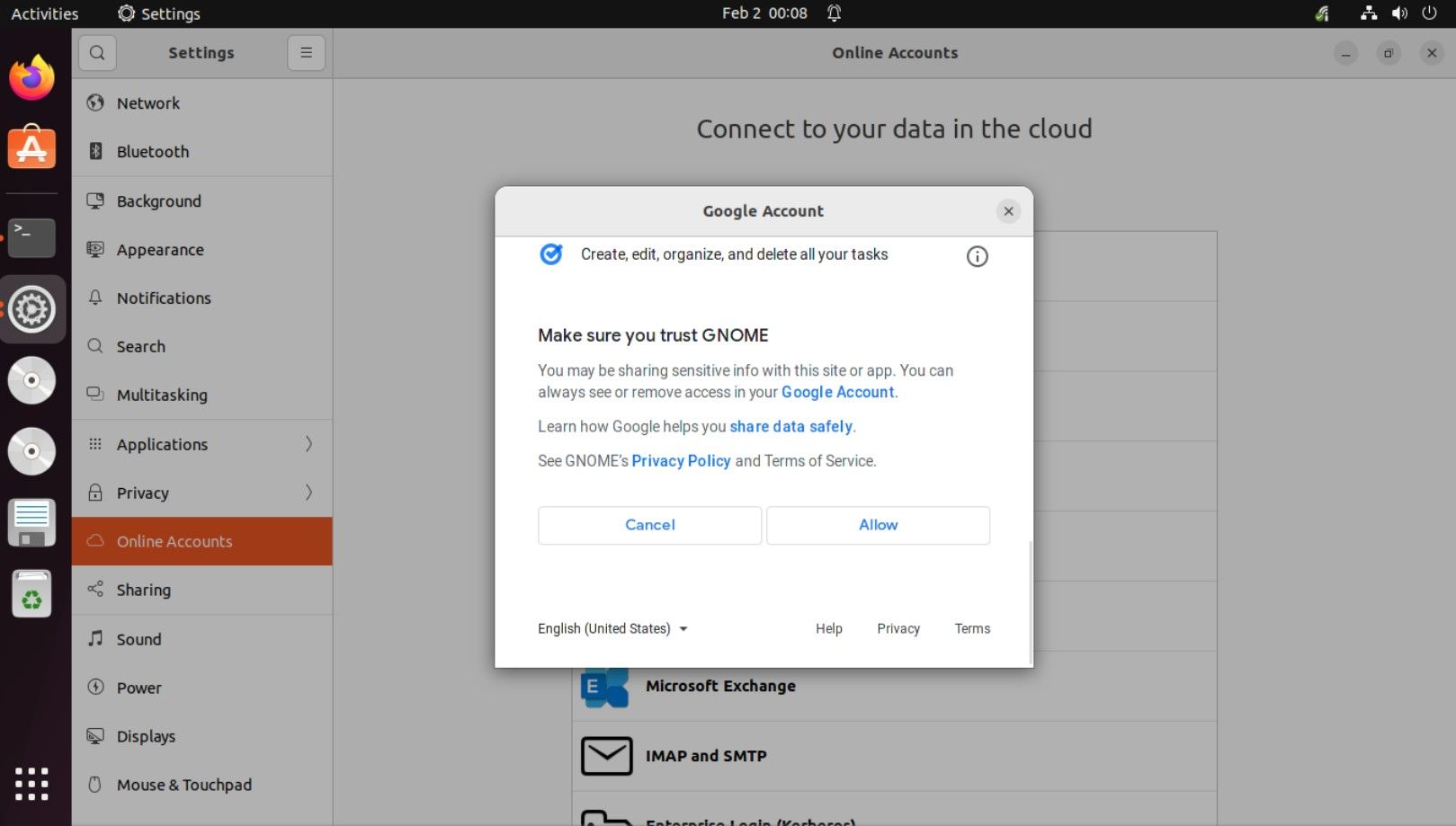Click the search icon in Settings header
The height and width of the screenshot is (826, 1456).
97,53
